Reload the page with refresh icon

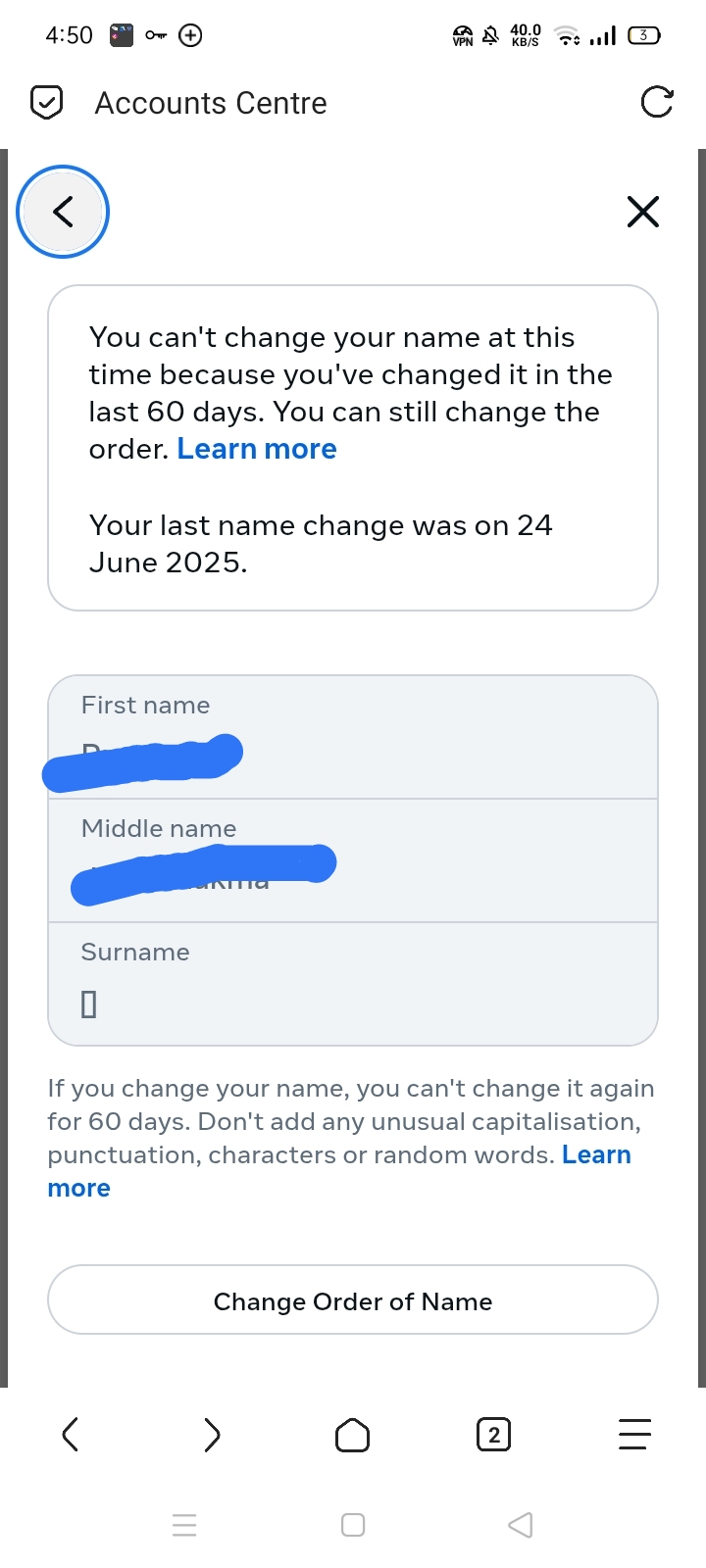(656, 102)
